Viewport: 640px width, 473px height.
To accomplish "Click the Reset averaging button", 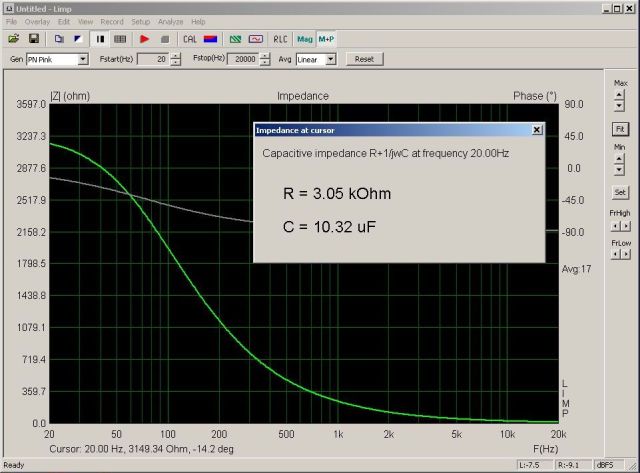I will tap(364, 59).
